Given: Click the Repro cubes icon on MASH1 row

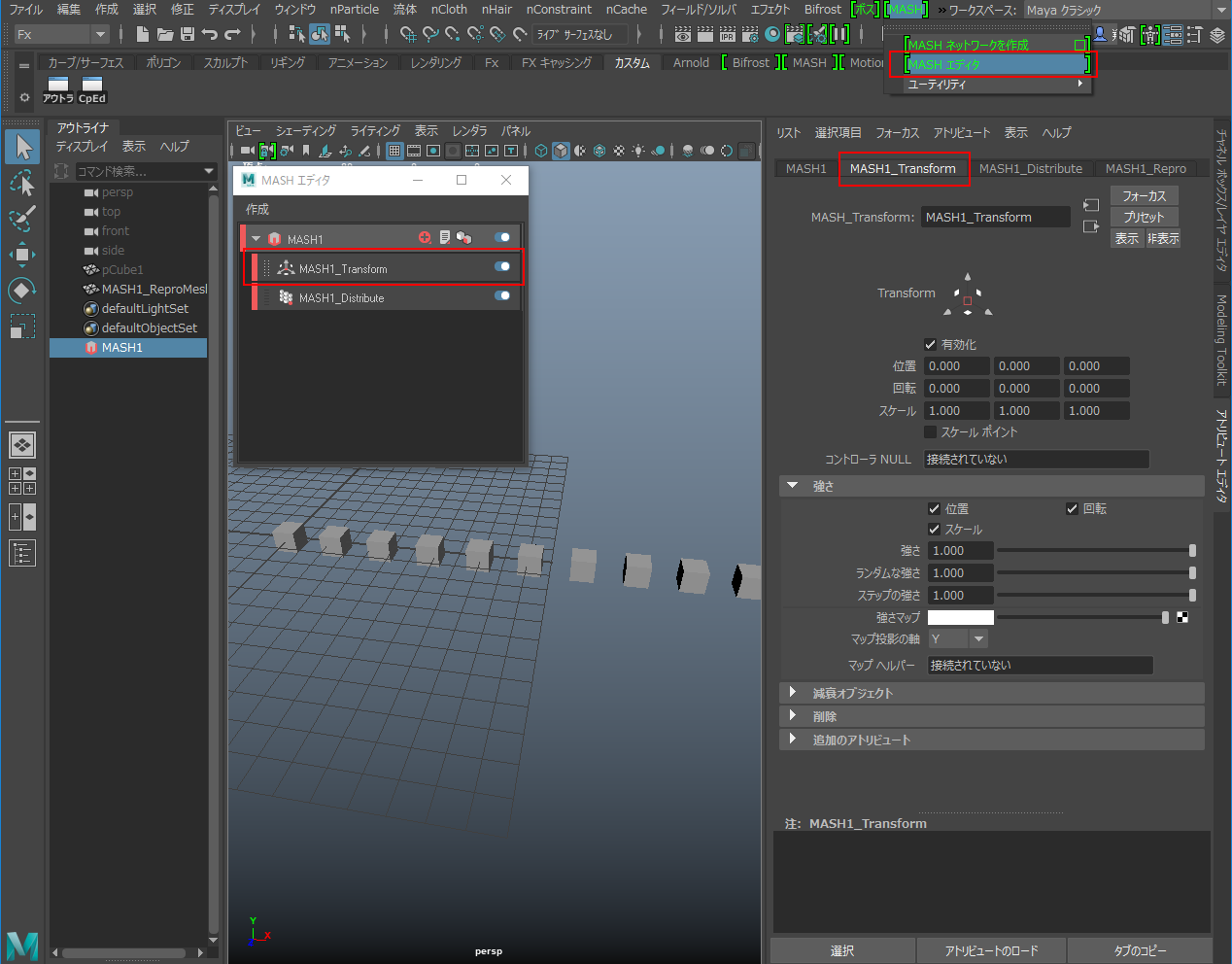Looking at the screenshot, I should point(463,237).
